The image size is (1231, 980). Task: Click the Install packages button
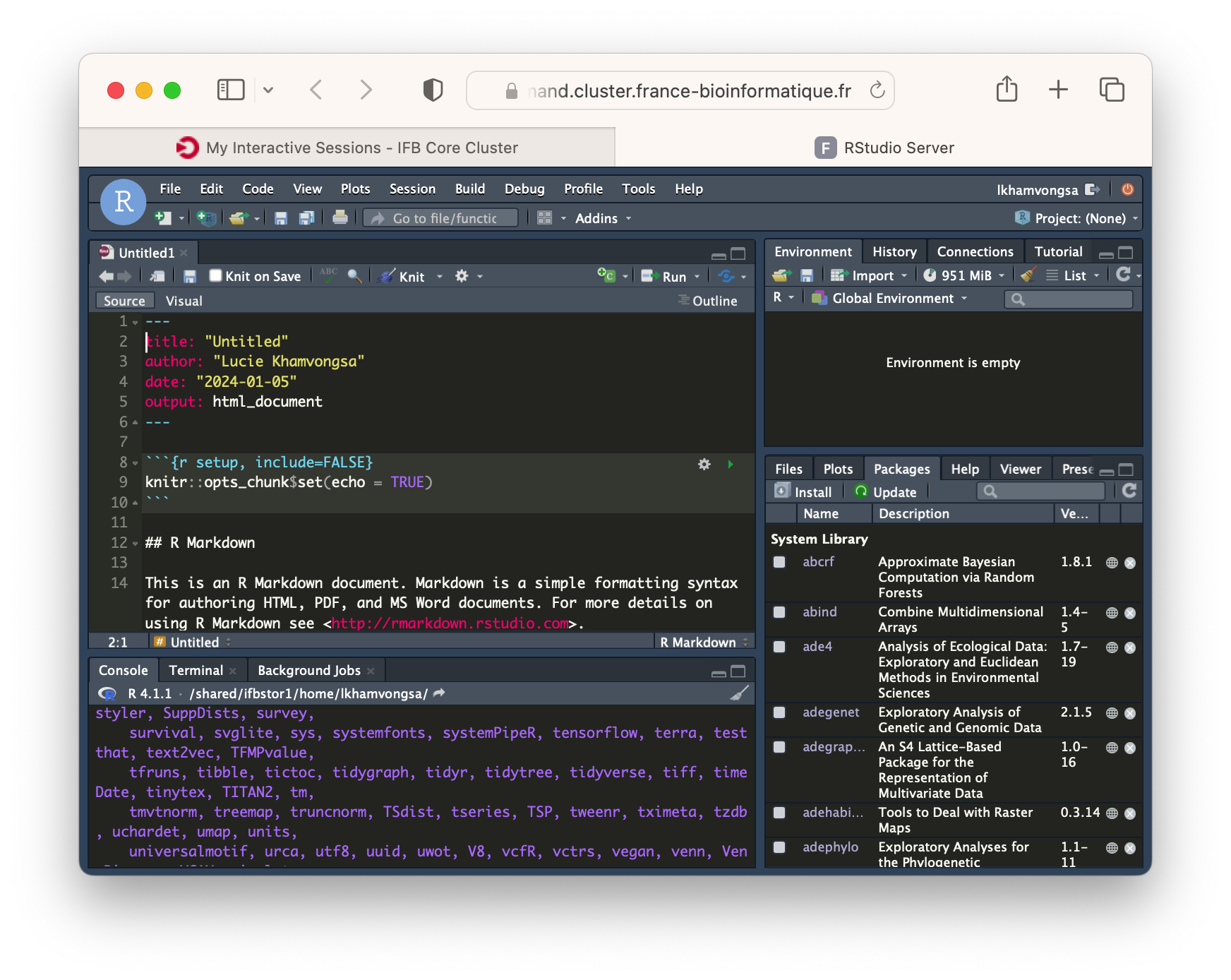tap(803, 491)
